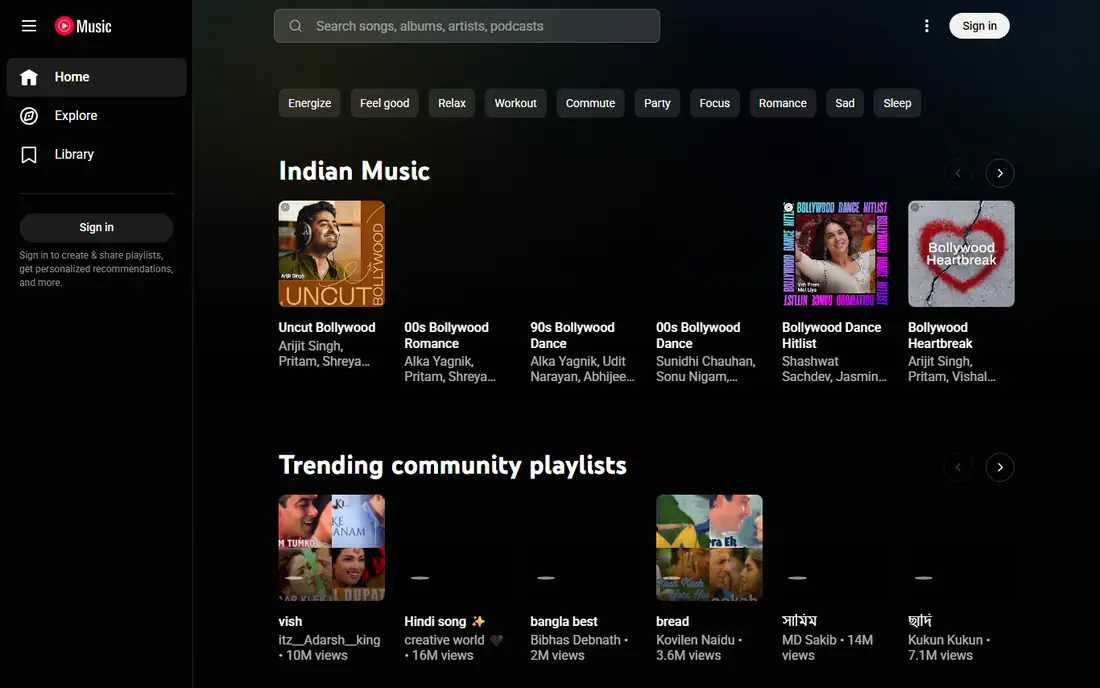This screenshot has height=688, width=1100.
Task: Open the Uncut Bollywood cover thumbnail
Action: click(x=331, y=254)
